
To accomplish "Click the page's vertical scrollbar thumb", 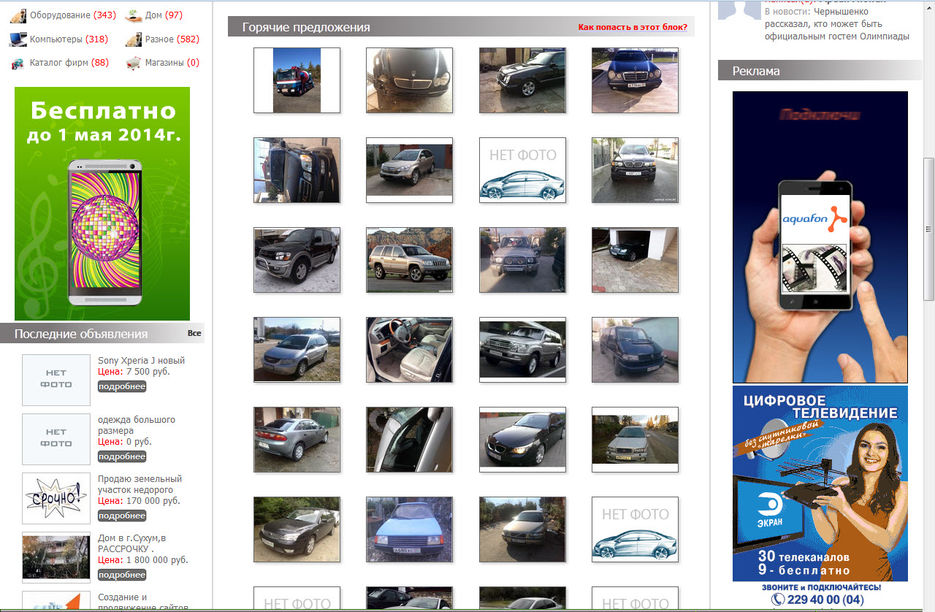I will click(x=928, y=230).
